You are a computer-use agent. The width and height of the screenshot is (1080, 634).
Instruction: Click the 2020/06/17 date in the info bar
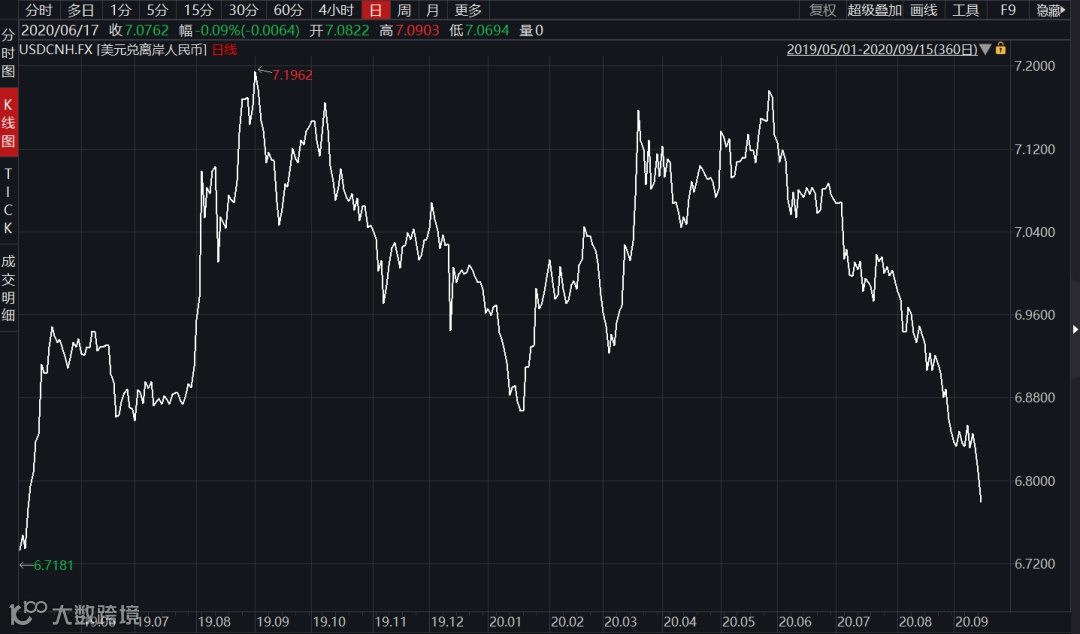coord(60,30)
